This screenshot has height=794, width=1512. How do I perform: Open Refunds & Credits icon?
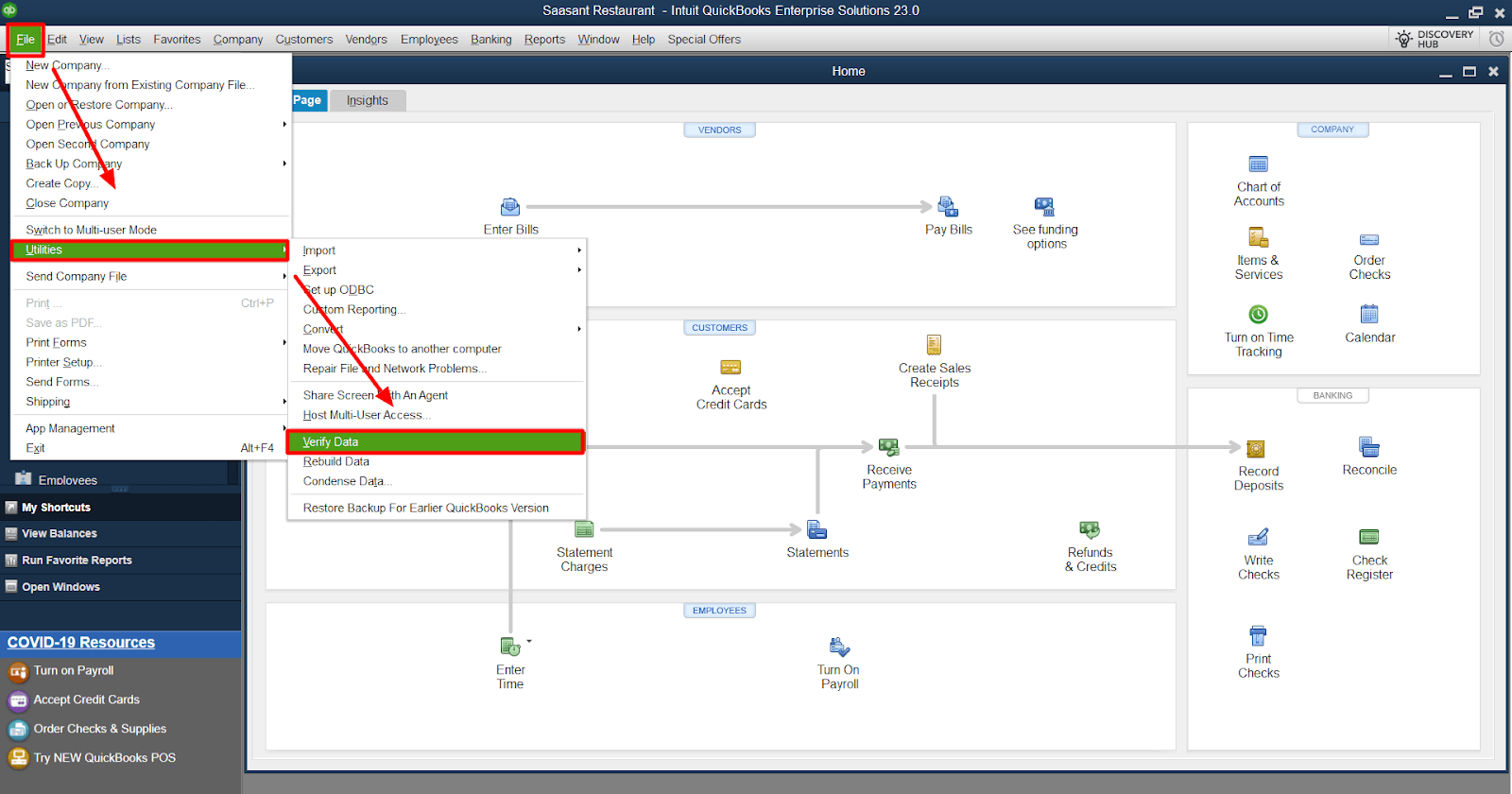pos(1090,529)
